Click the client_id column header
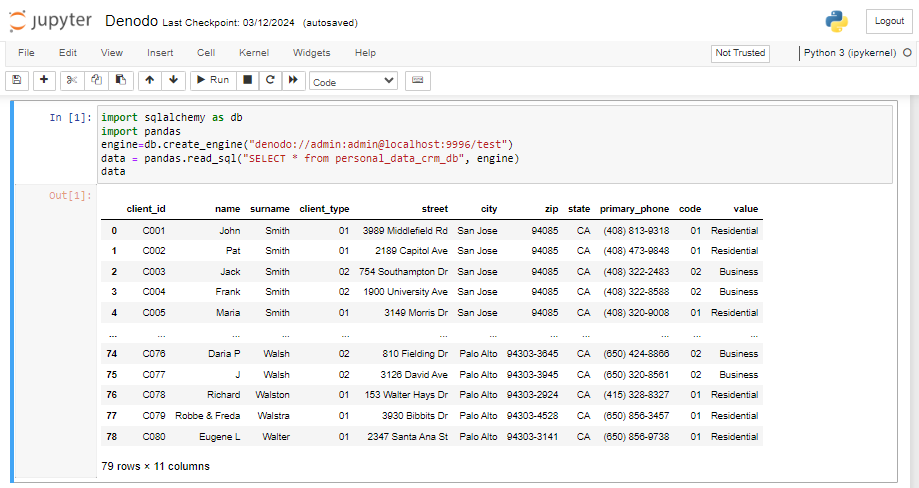The image size is (919, 488). (146, 209)
